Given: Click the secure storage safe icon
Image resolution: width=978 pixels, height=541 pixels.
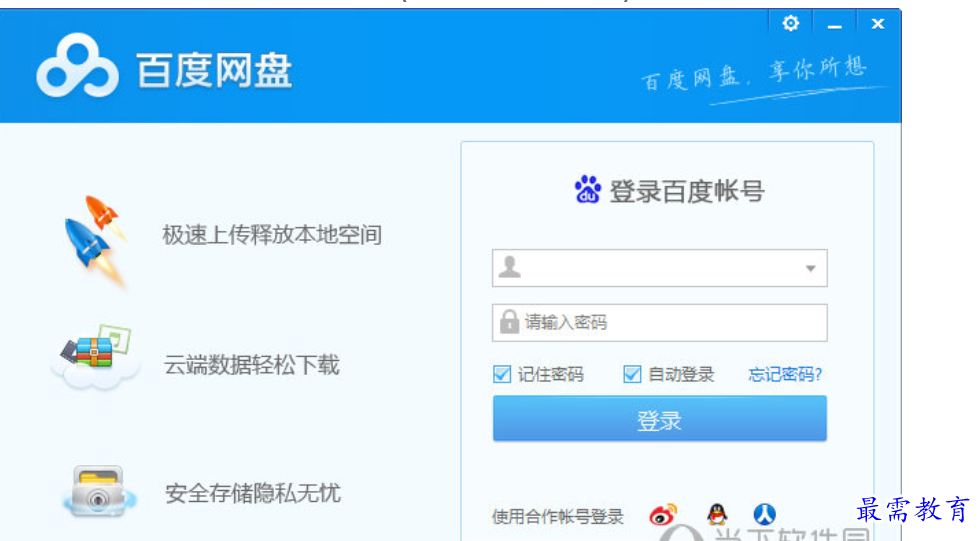Looking at the screenshot, I should [x=99, y=491].
